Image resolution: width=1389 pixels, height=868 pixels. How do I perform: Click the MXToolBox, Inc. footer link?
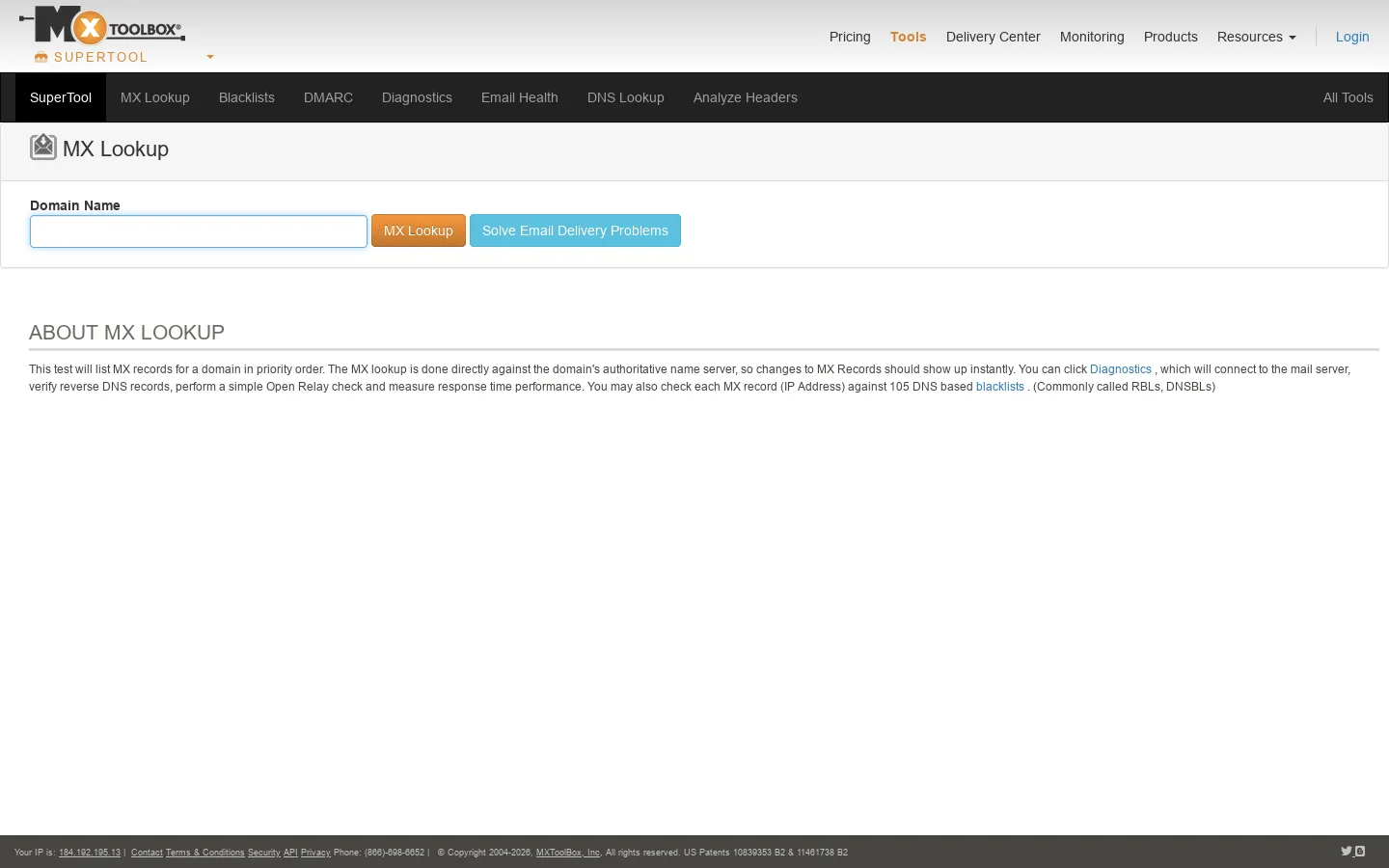click(568, 853)
